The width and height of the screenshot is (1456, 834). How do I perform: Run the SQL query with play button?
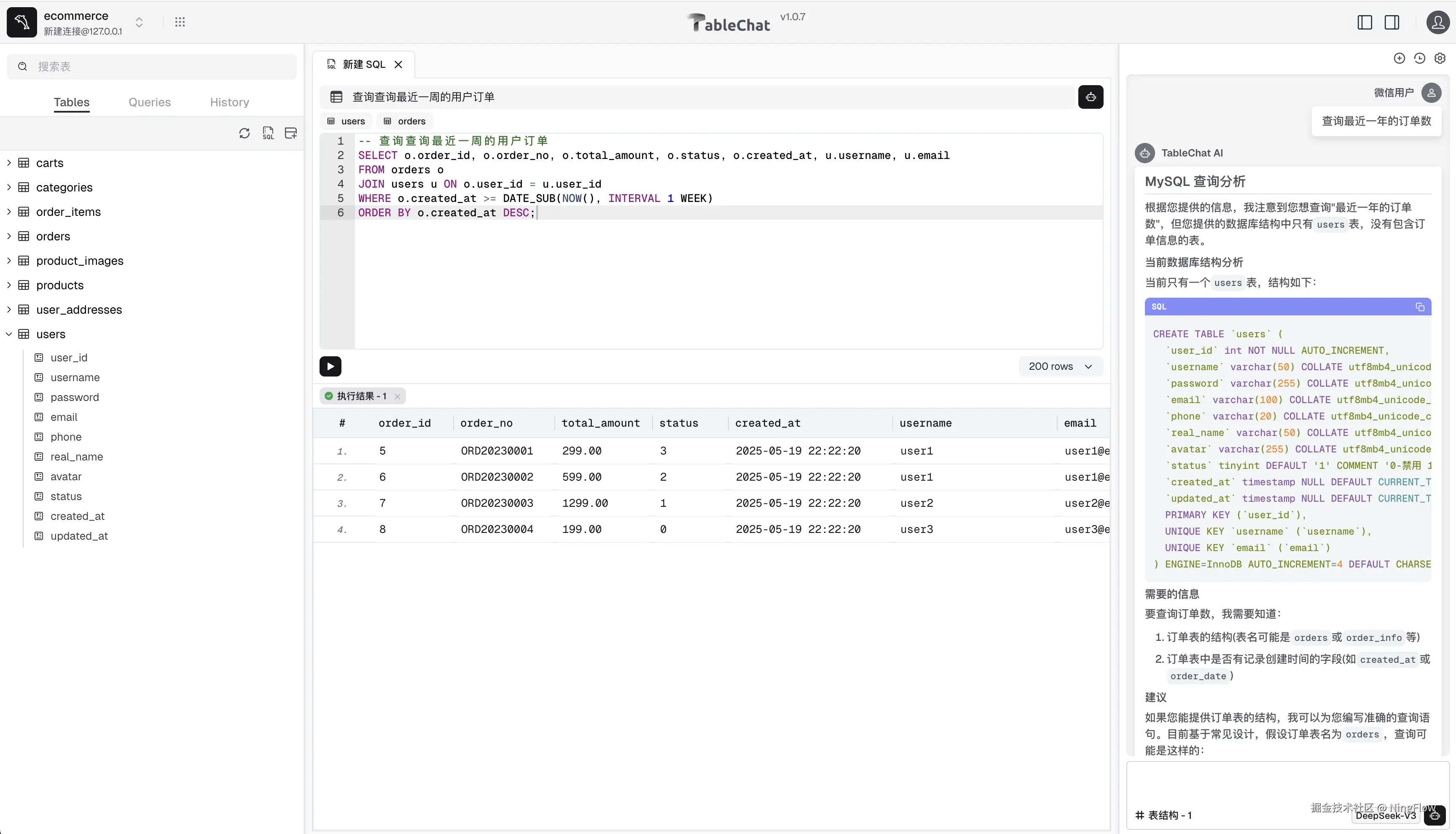pyautogui.click(x=330, y=366)
